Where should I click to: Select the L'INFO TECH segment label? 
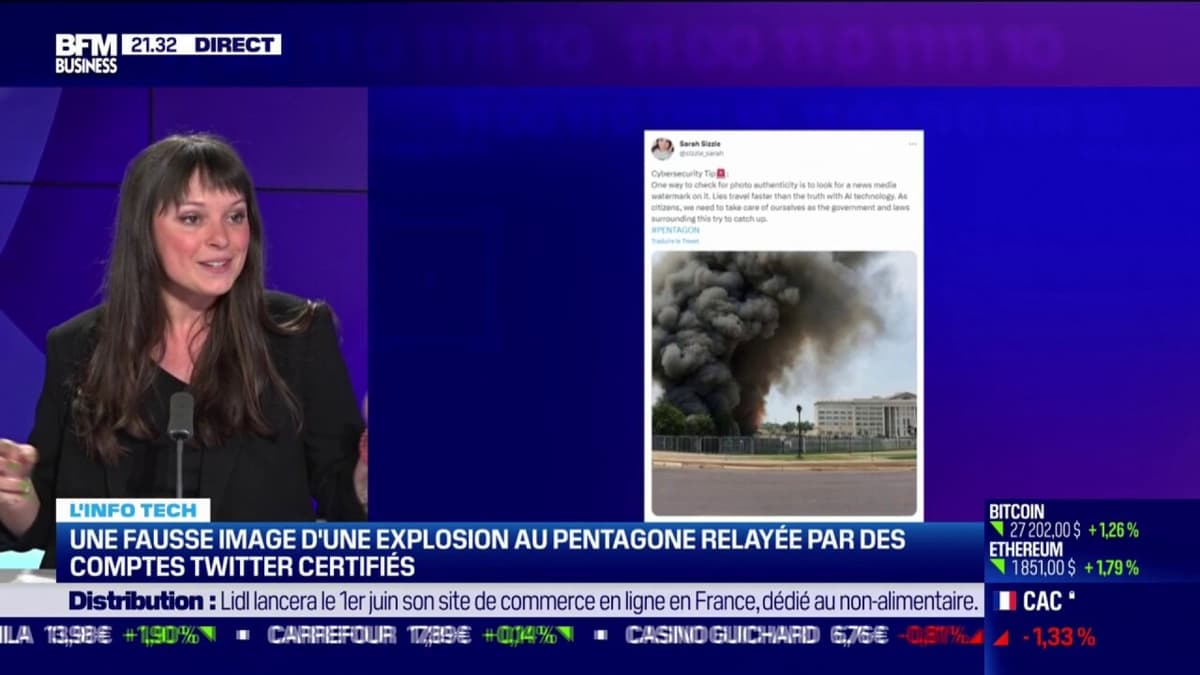pos(133,511)
